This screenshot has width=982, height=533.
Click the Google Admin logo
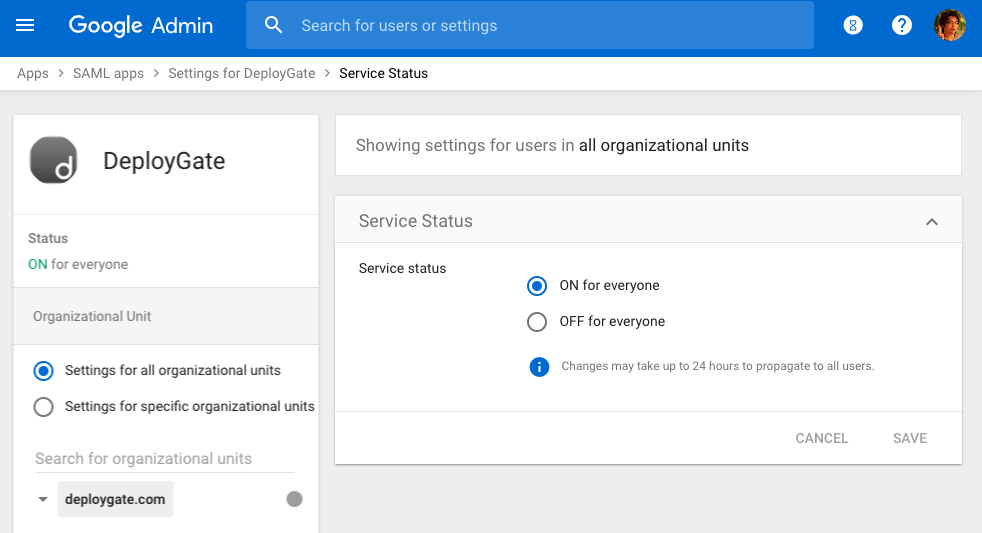(x=141, y=26)
